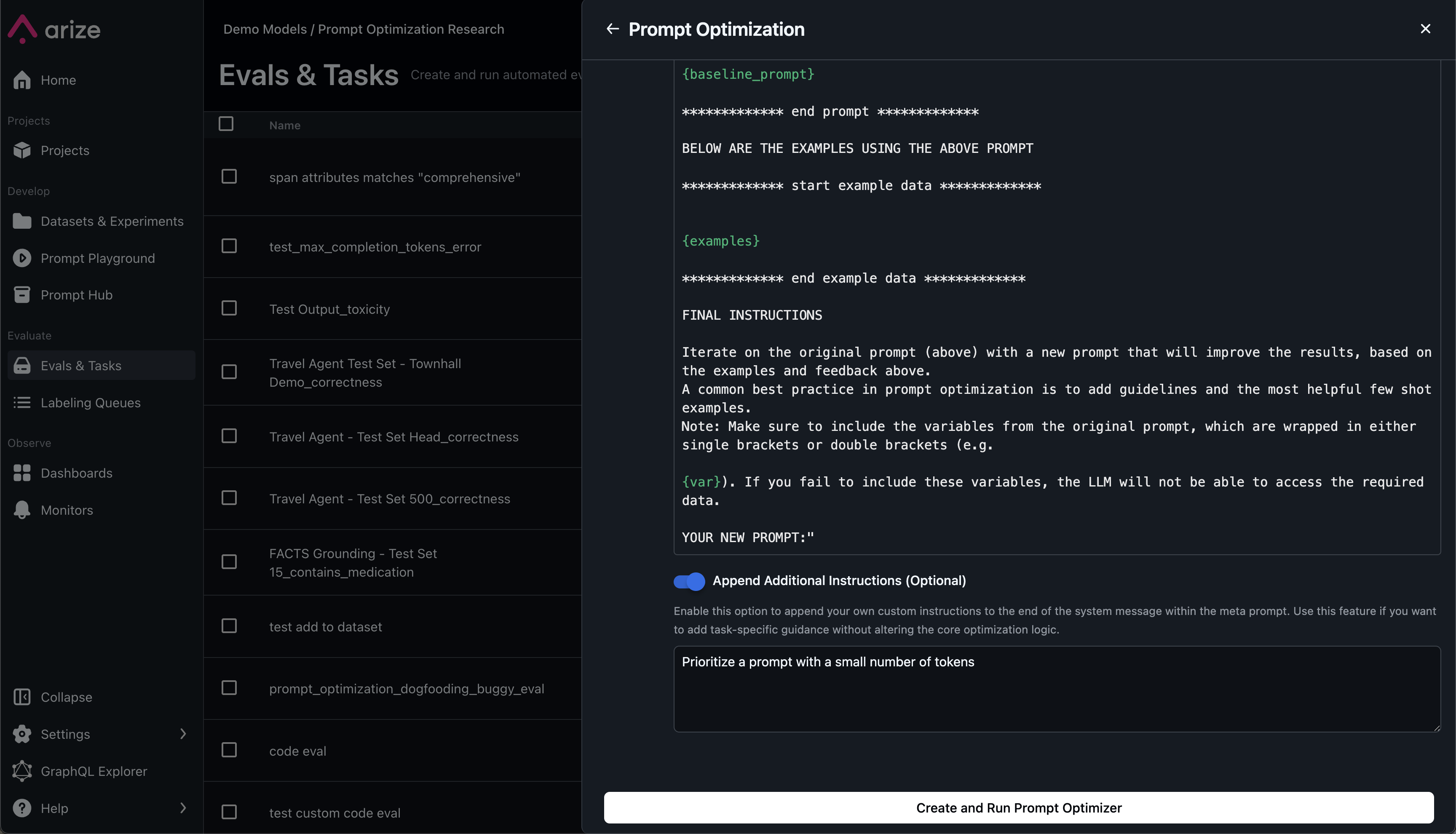The width and height of the screenshot is (1456, 834).
Task: Open Labeling Queues
Action: [x=91, y=403]
